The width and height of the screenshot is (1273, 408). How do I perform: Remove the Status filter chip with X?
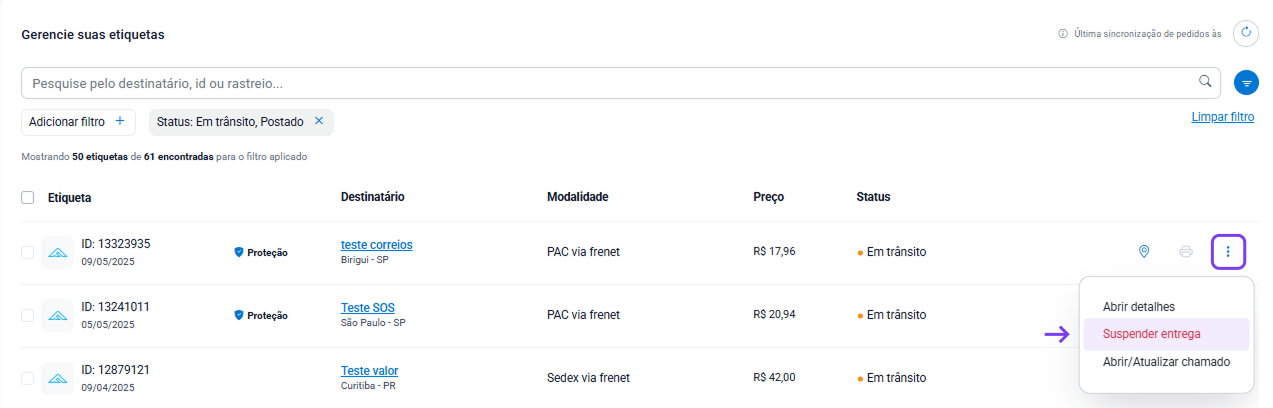(x=319, y=121)
